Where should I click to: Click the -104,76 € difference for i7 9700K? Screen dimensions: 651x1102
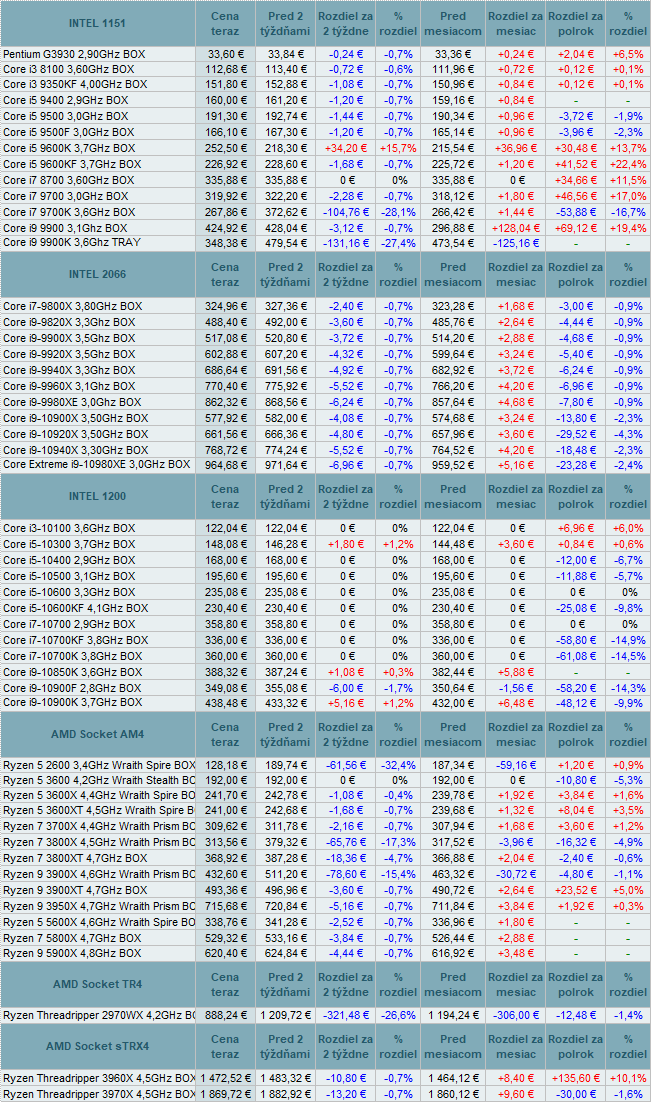point(345,212)
